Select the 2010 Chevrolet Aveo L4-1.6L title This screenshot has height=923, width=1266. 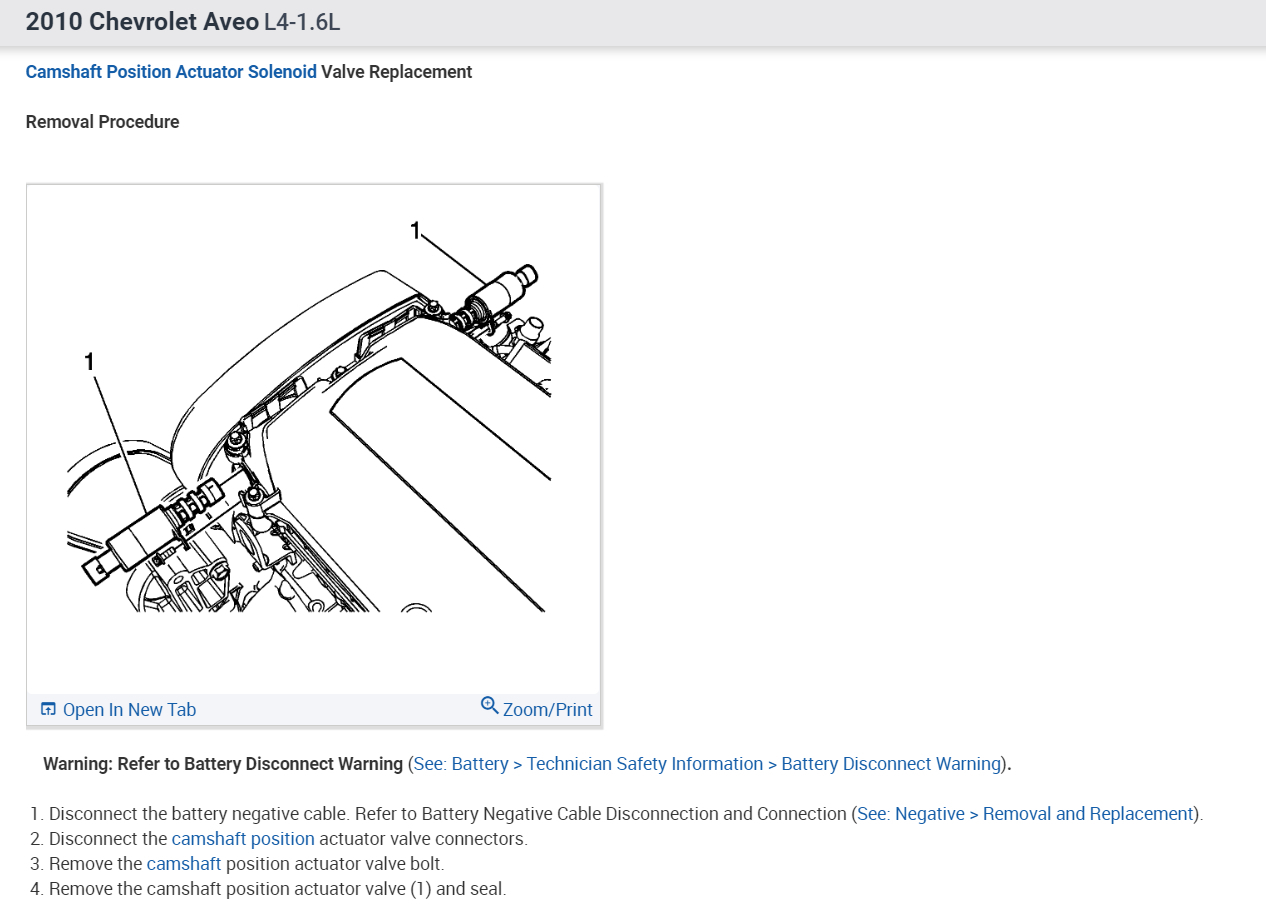pyautogui.click(x=183, y=22)
